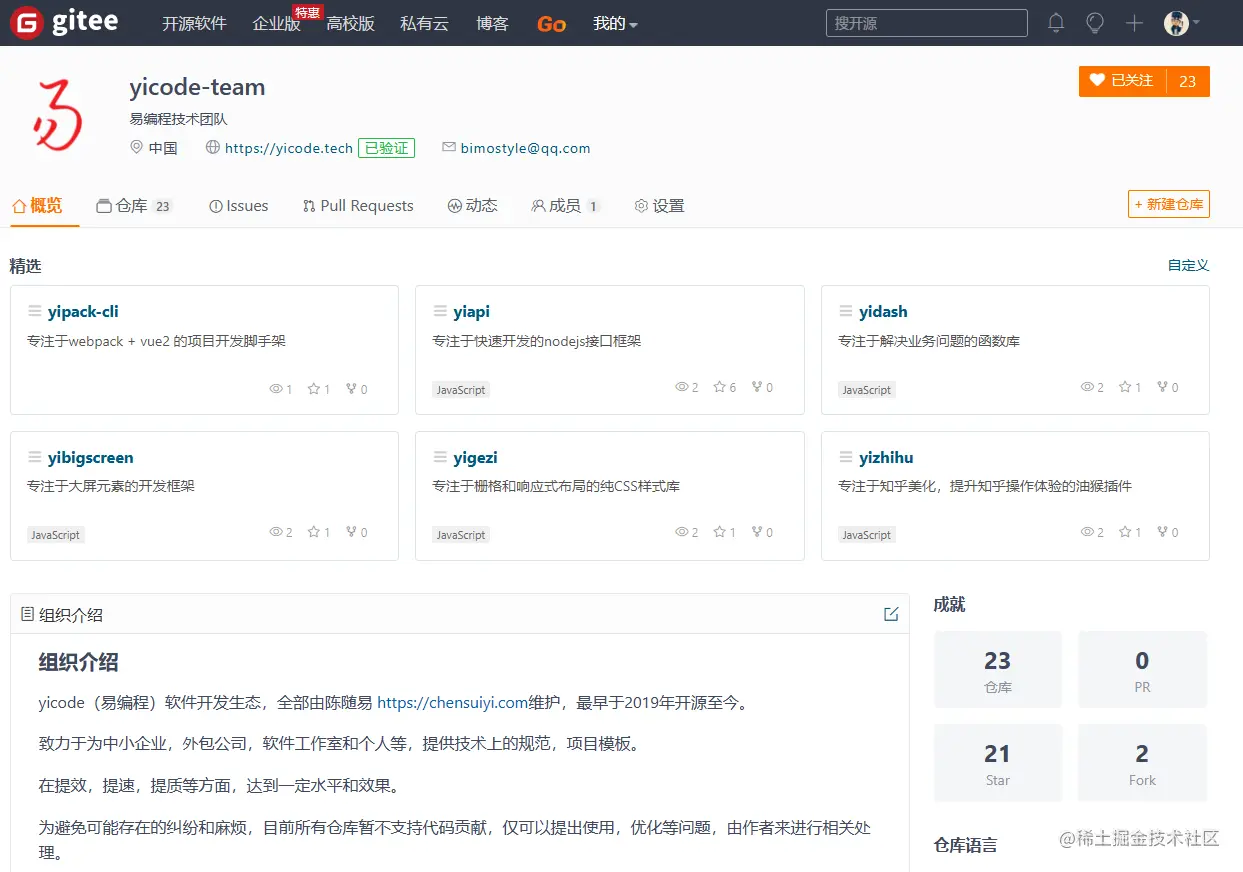Open the user avatar menu

click(x=1181, y=23)
